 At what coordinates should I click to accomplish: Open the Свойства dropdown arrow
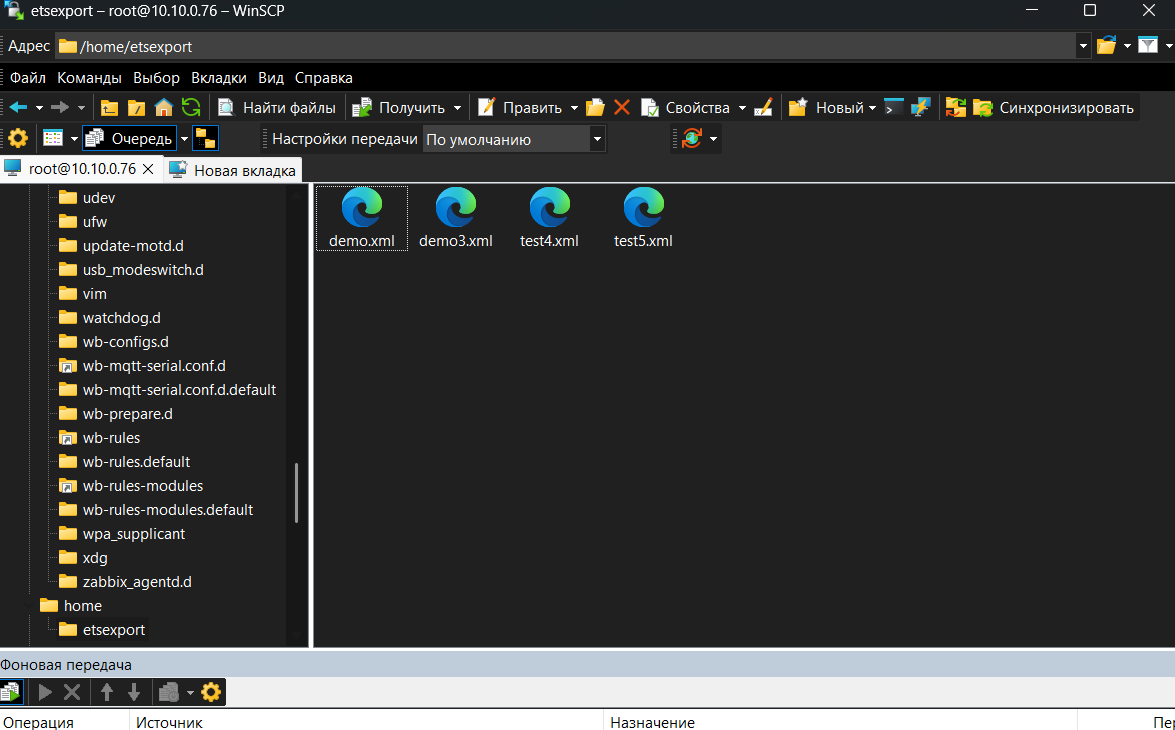click(742, 108)
